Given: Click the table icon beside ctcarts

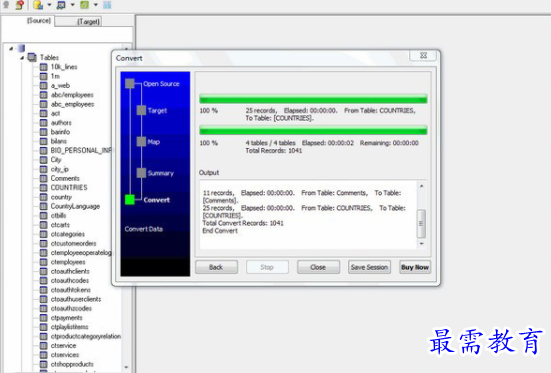Looking at the screenshot, I should click(43, 225).
